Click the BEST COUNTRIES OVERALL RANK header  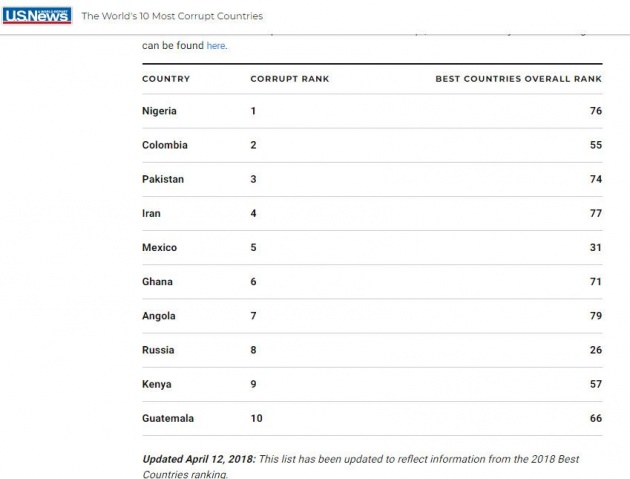519,79
